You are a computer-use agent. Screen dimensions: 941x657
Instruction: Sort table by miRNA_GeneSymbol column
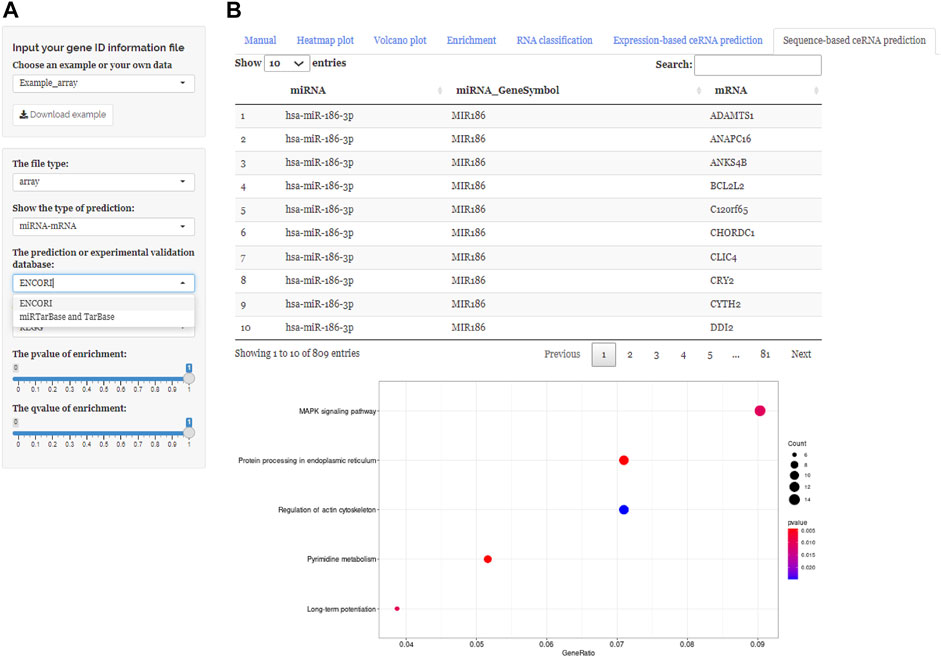576,91
